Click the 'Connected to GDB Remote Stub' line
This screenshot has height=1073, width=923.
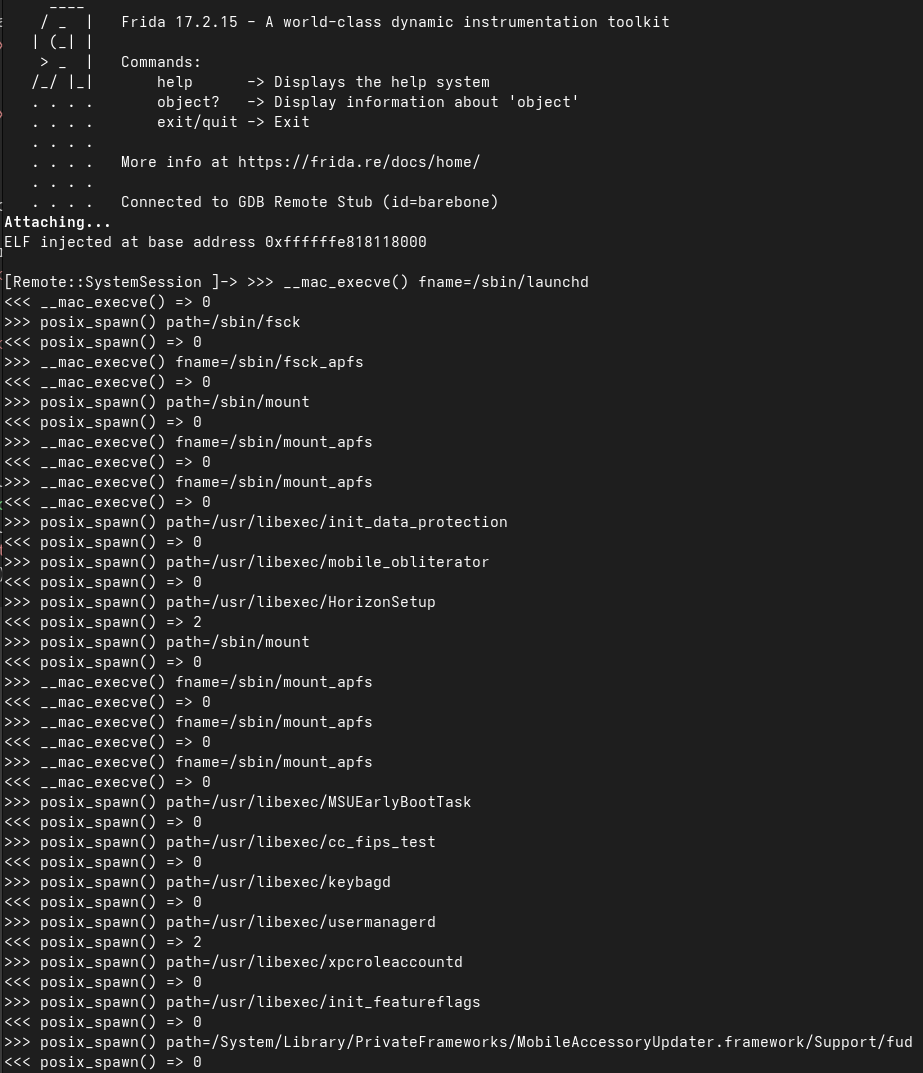[x=309, y=202]
